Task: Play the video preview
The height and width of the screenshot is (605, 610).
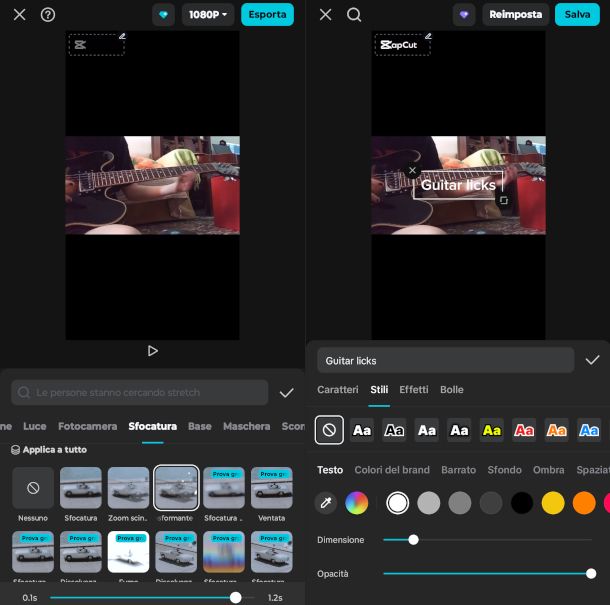Action: click(x=152, y=351)
